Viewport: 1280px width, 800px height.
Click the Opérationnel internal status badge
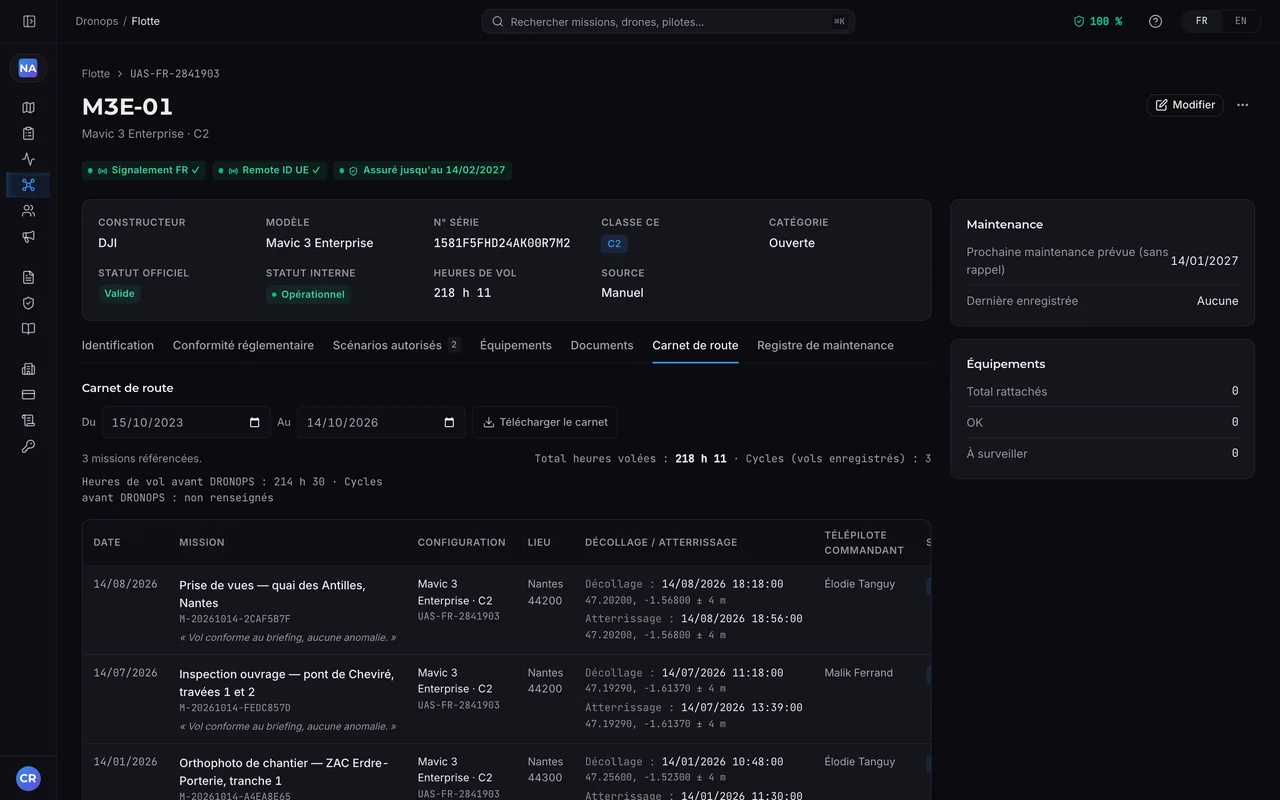pyautogui.click(x=308, y=294)
